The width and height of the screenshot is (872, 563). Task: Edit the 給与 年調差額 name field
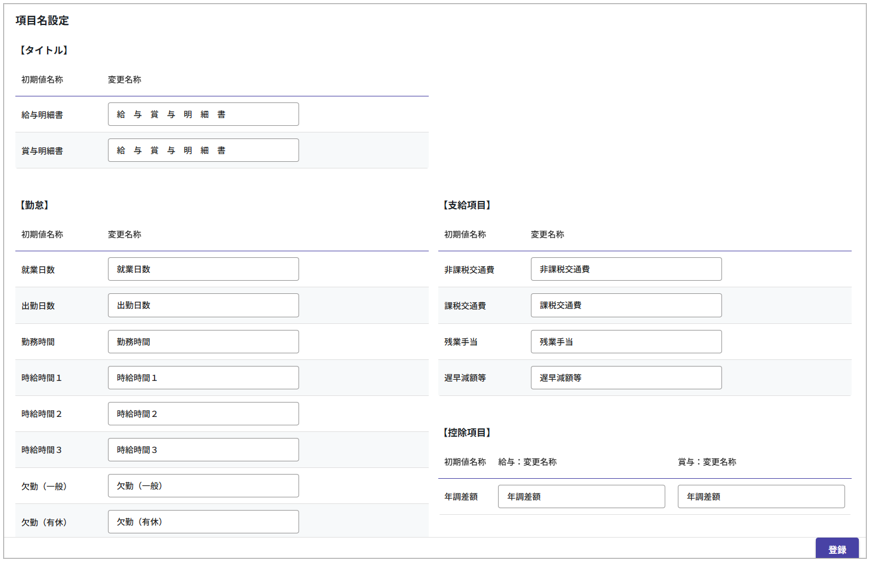click(x=581, y=497)
